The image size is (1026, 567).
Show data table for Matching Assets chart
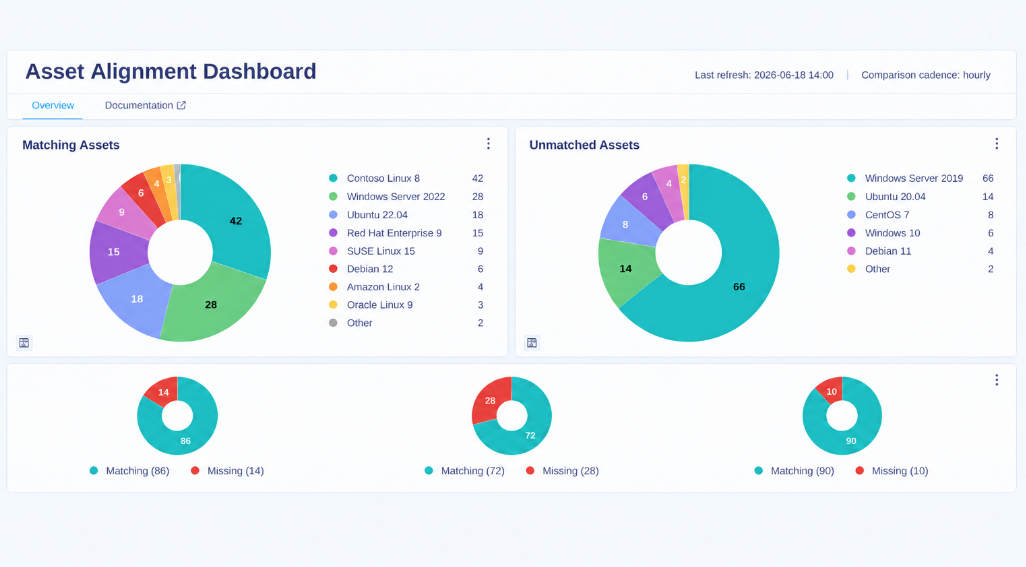[x=24, y=343]
